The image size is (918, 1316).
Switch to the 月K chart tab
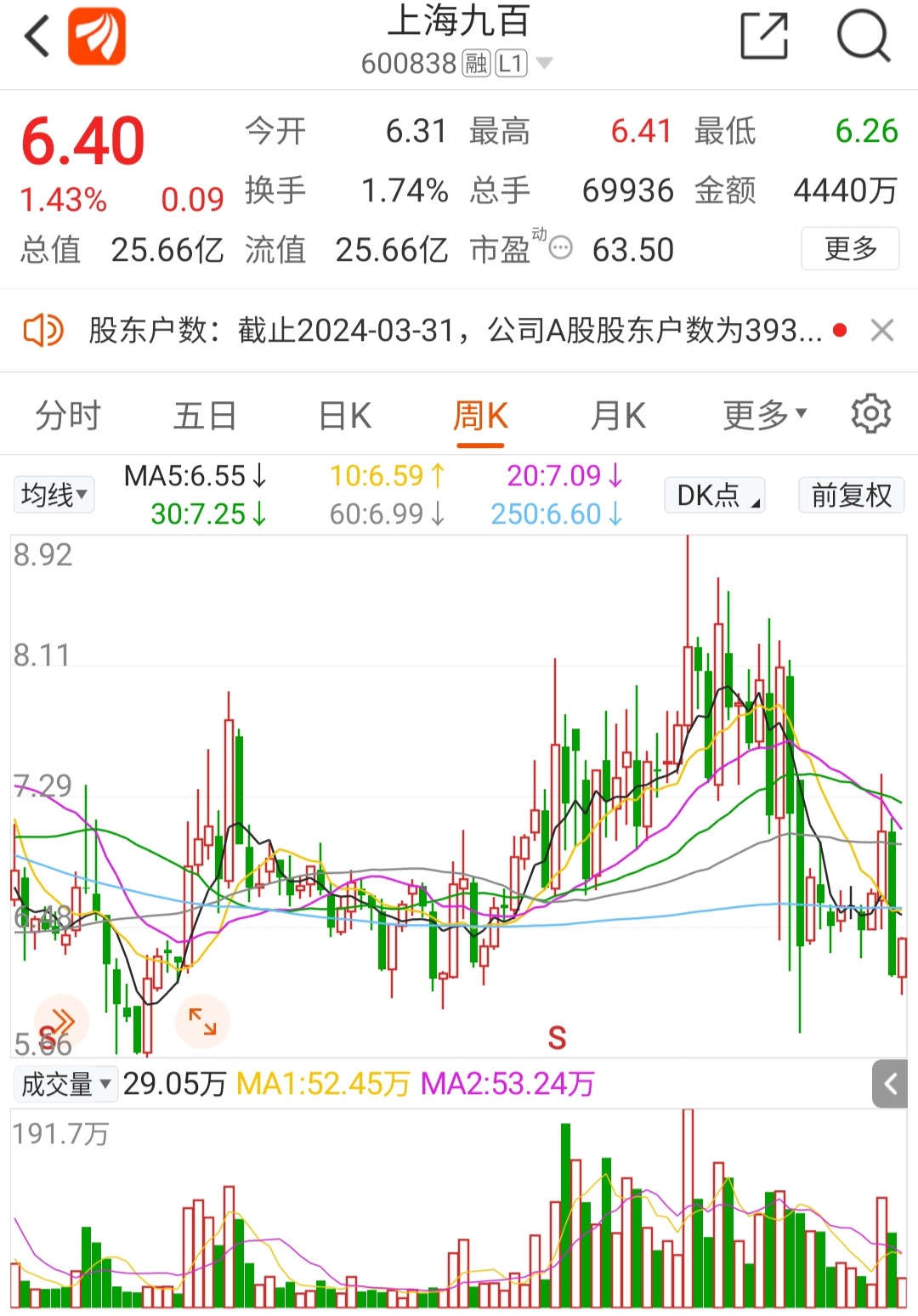pos(618,416)
